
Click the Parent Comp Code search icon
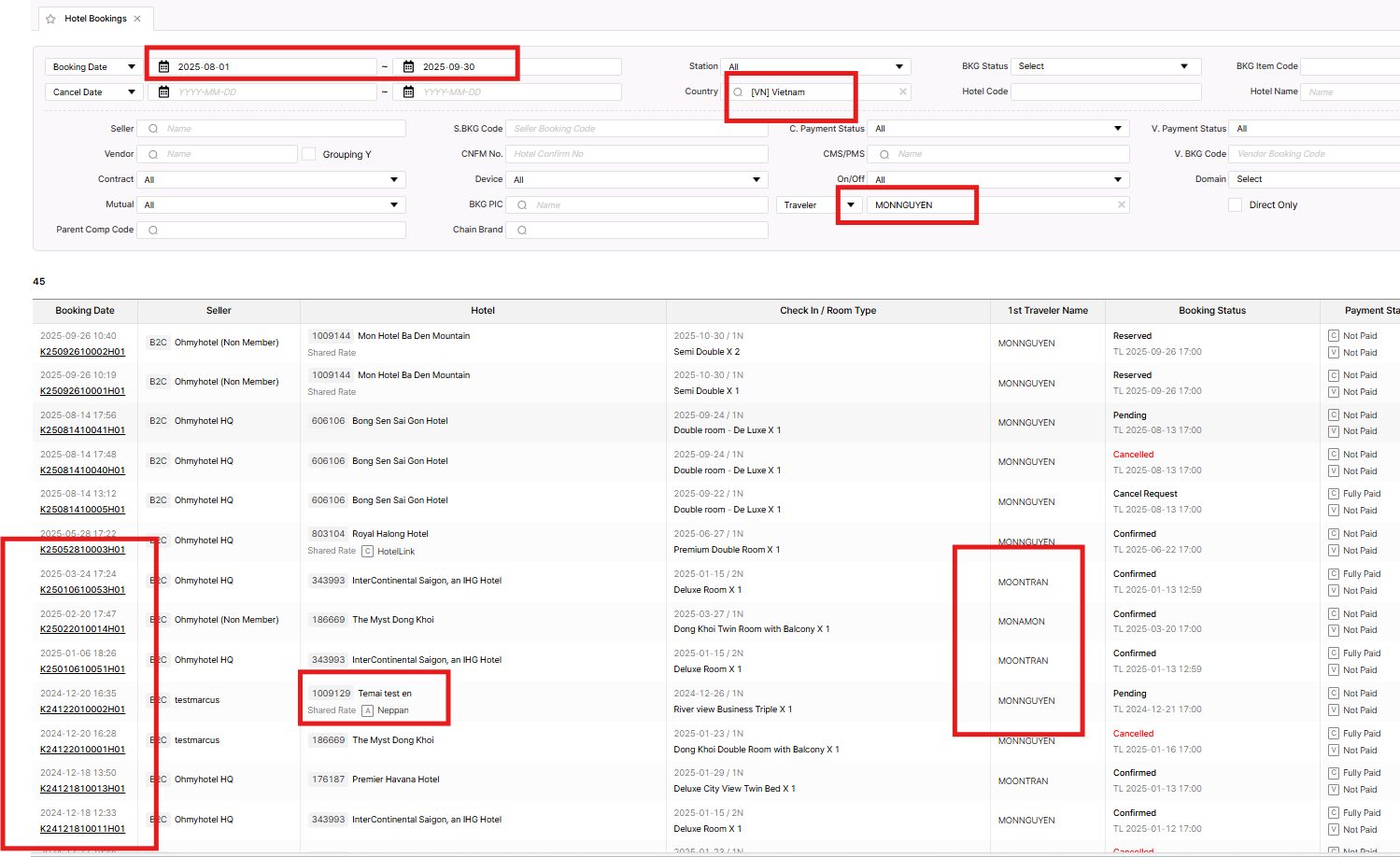point(153,230)
